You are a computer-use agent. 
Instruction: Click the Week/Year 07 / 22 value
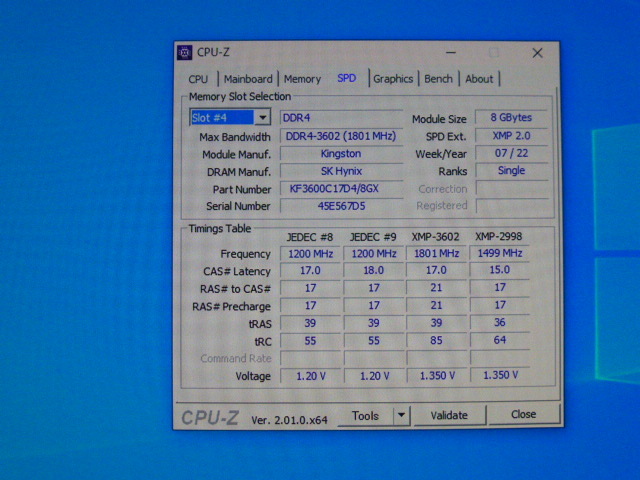511,153
